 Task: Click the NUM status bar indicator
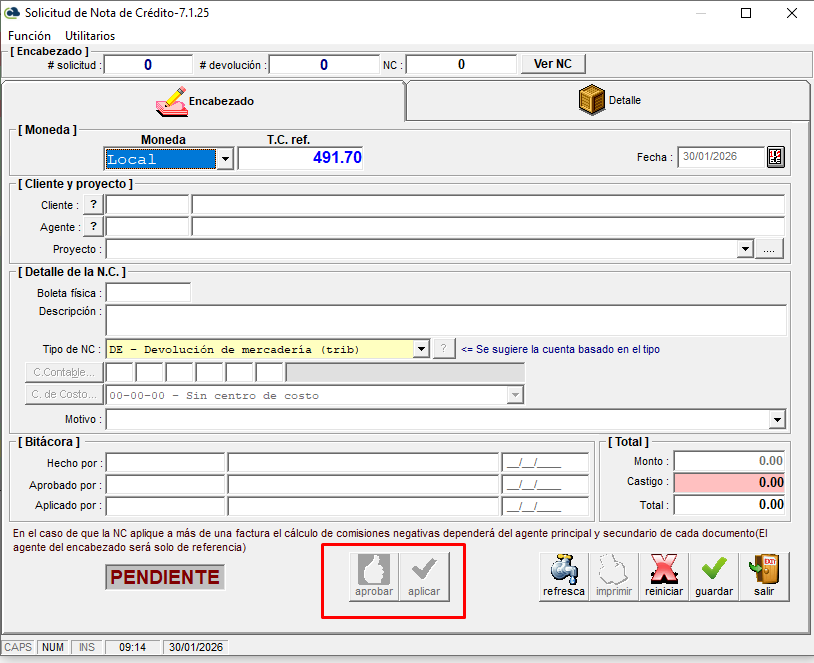[x=53, y=647]
